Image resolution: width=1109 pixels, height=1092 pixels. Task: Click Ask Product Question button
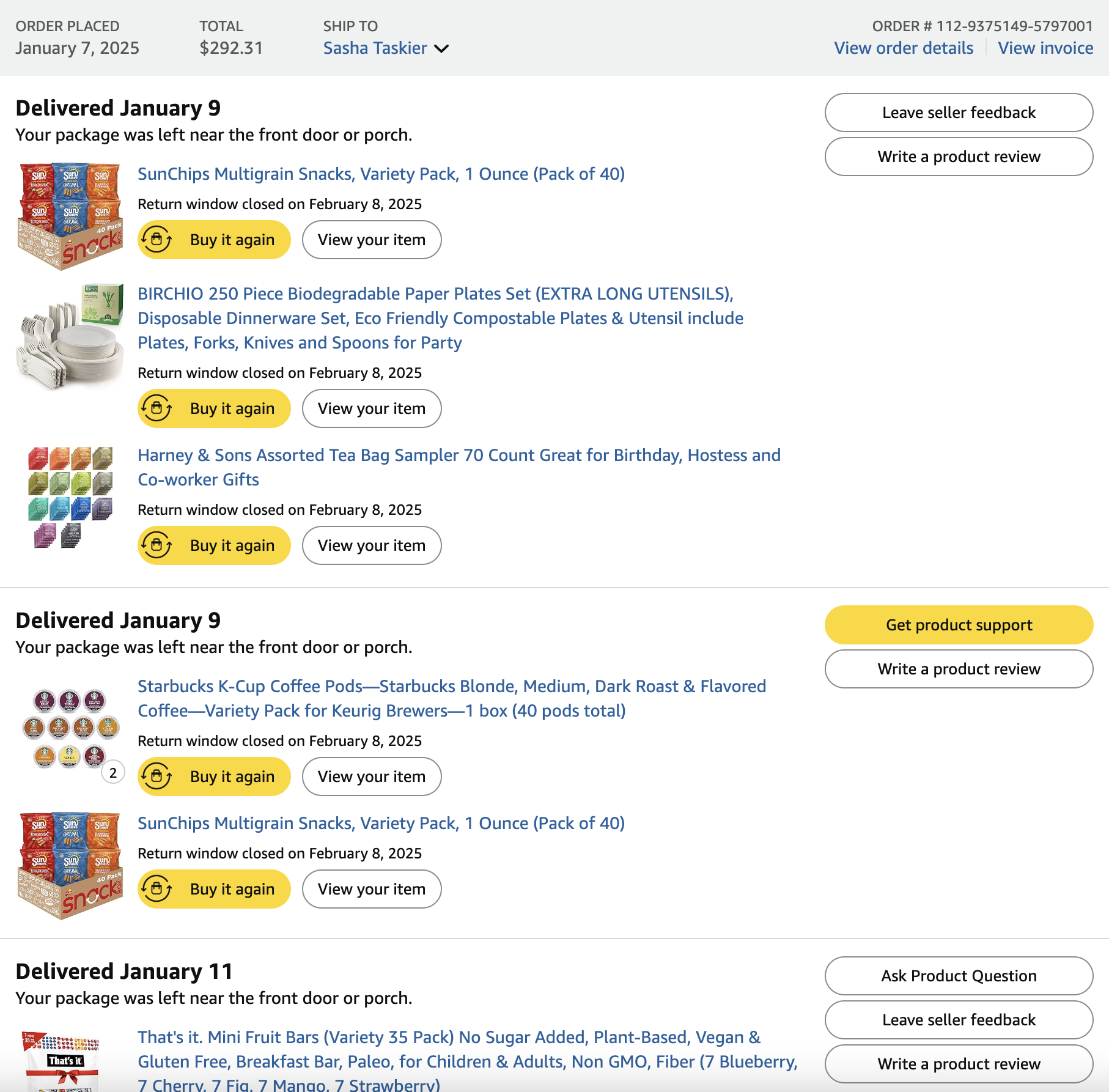point(959,976)
